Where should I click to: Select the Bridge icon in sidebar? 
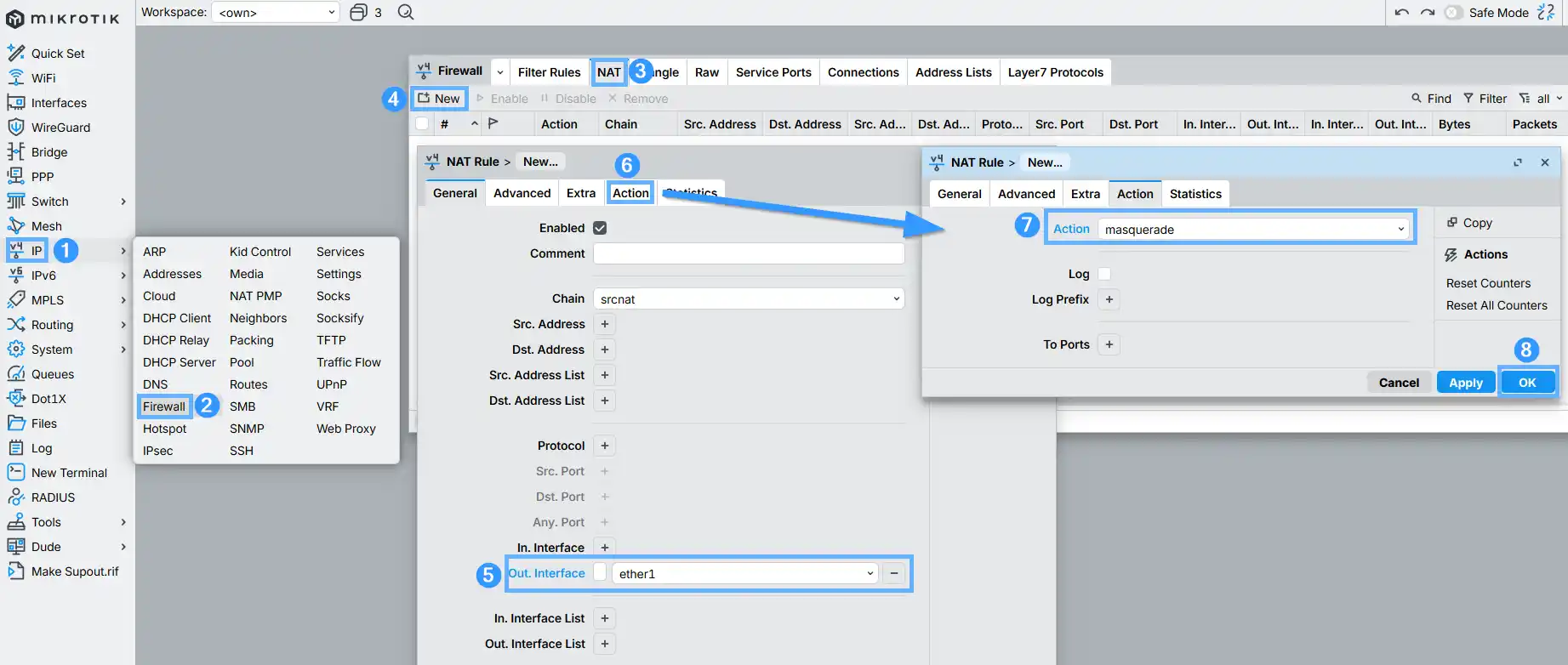pos(15,151)
